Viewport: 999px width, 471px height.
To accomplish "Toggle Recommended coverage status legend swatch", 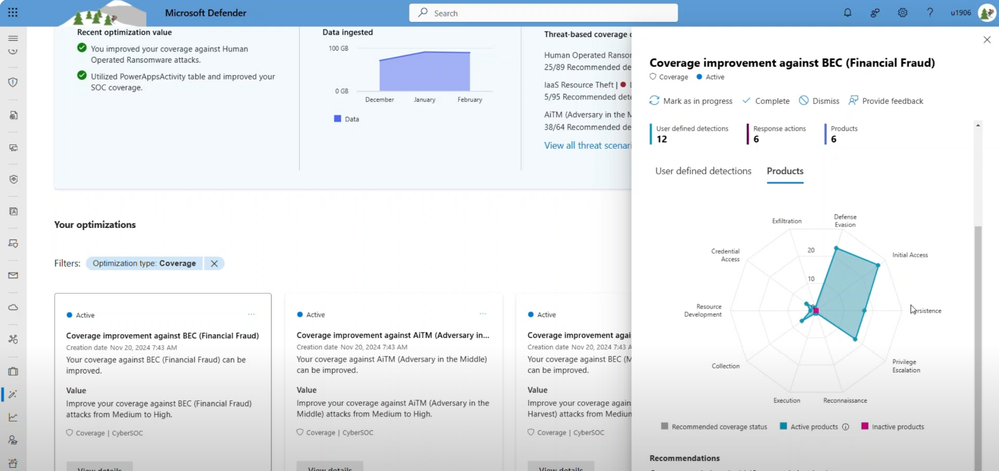I will pos(665,427).
